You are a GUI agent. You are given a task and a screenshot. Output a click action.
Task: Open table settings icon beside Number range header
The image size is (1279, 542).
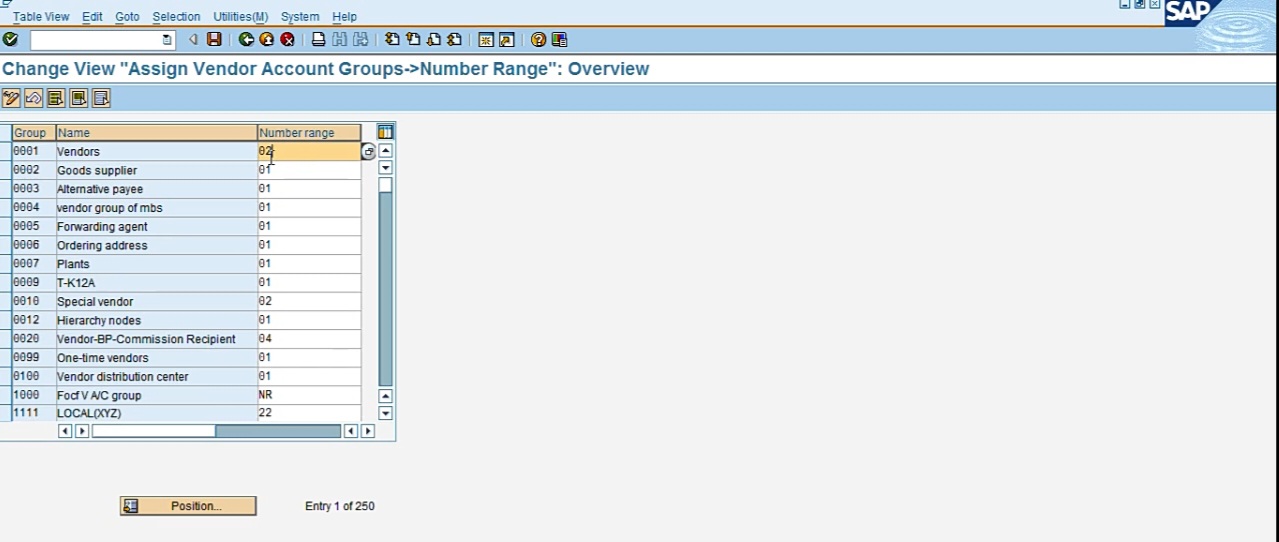click(x=385, y=132)
